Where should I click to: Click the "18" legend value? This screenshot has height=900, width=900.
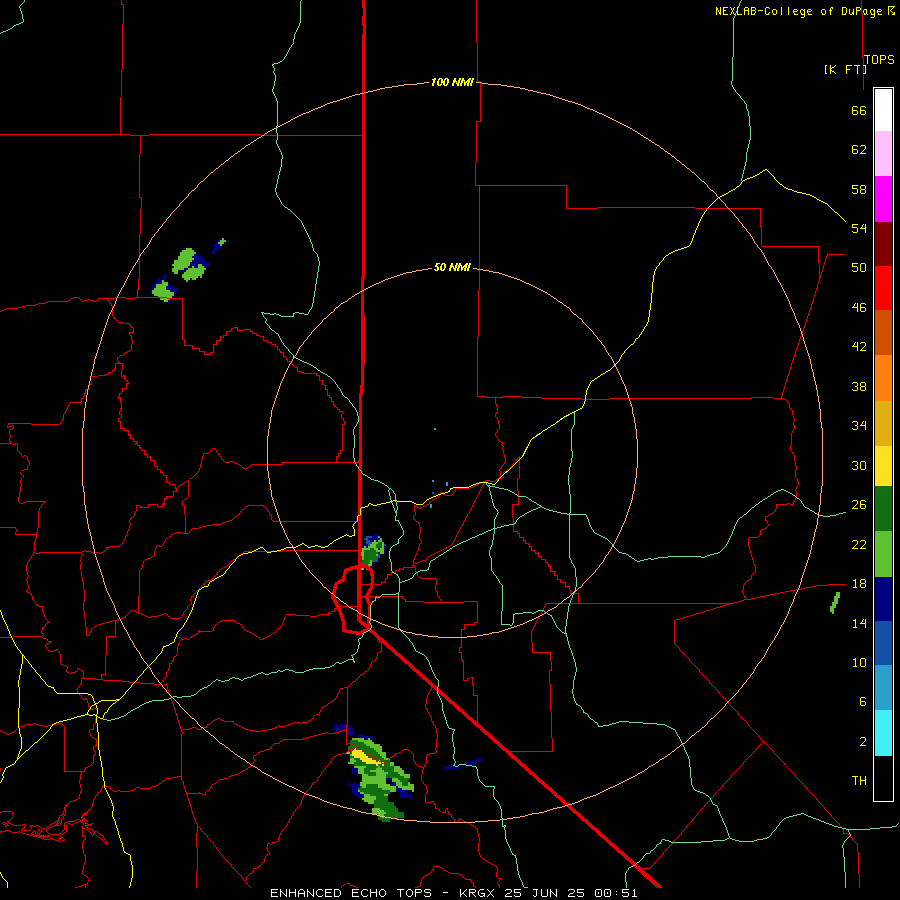(859, 584)
